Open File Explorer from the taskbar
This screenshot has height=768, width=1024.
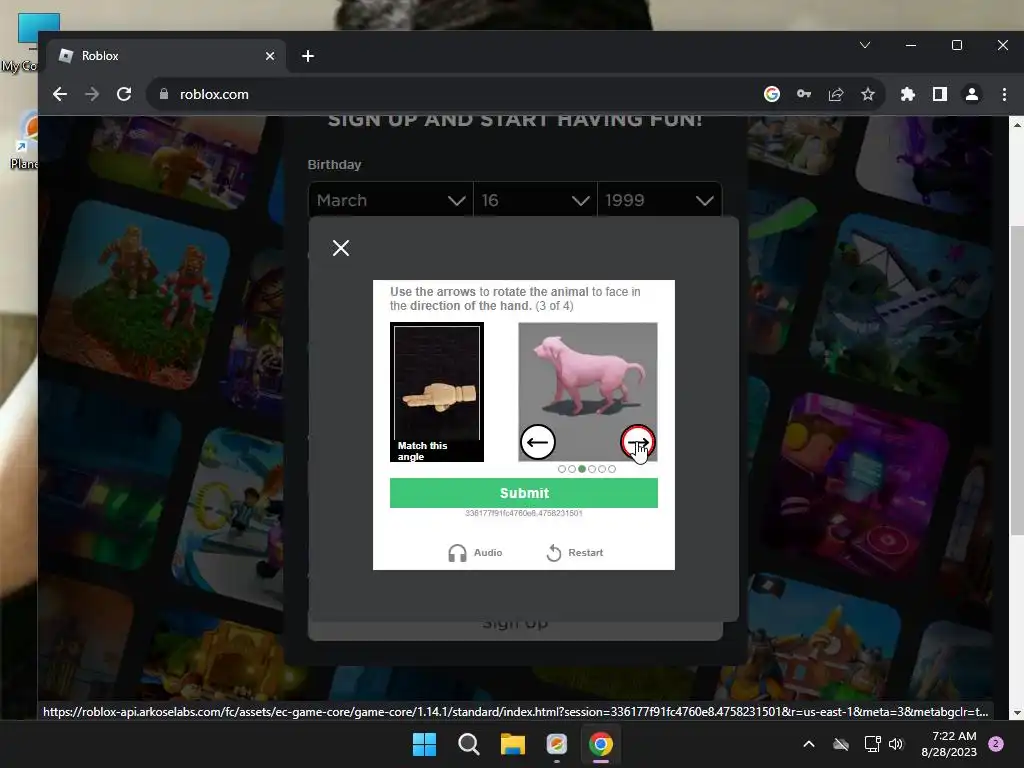513,744
